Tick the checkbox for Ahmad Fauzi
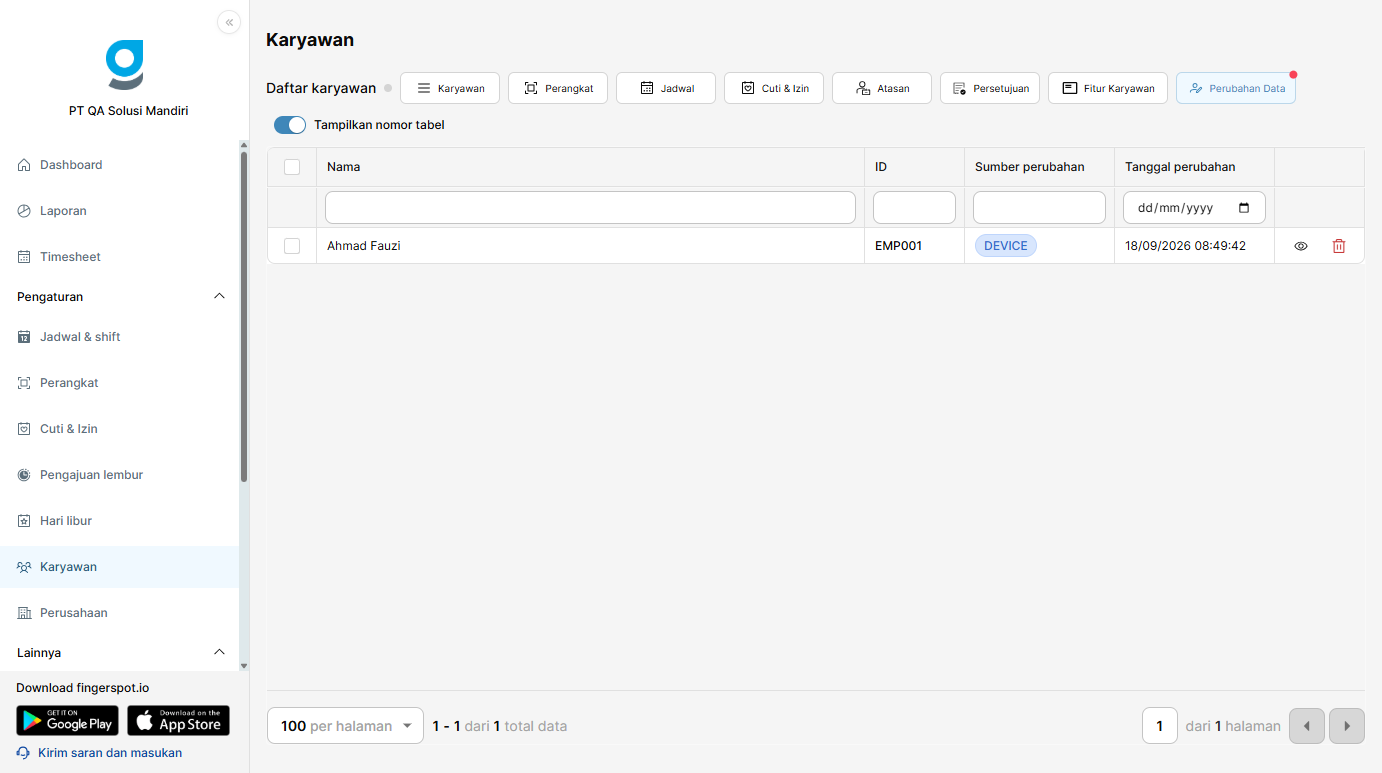The height and width of the screenshot is (773, 1382). coord(292,246)
